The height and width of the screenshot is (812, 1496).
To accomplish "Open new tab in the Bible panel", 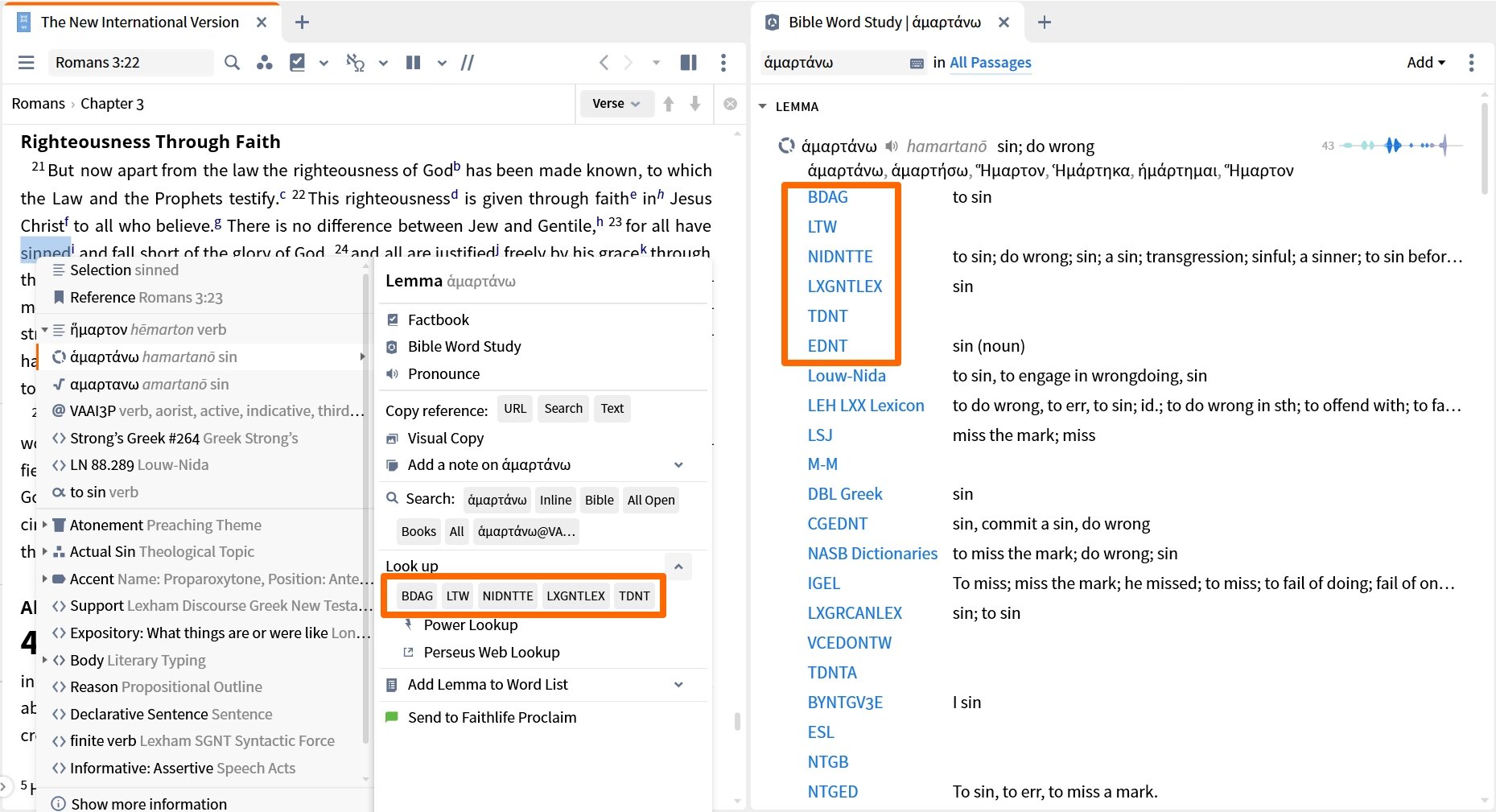I will point(302,23).
